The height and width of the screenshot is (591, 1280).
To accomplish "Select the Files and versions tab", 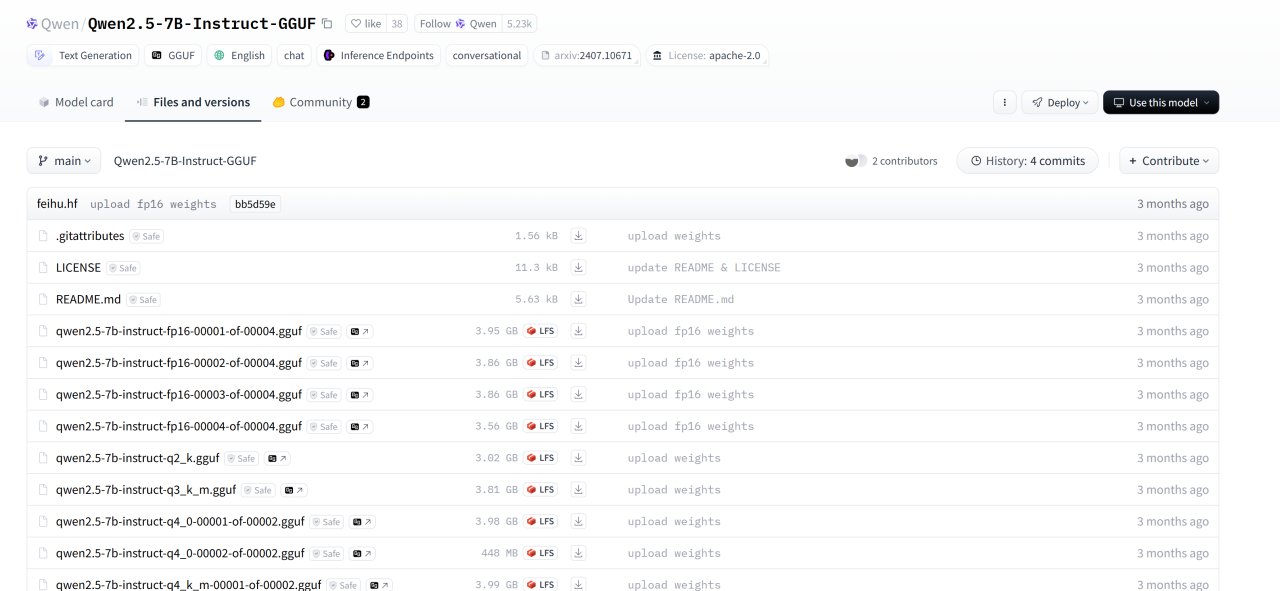I will point(193,102).
